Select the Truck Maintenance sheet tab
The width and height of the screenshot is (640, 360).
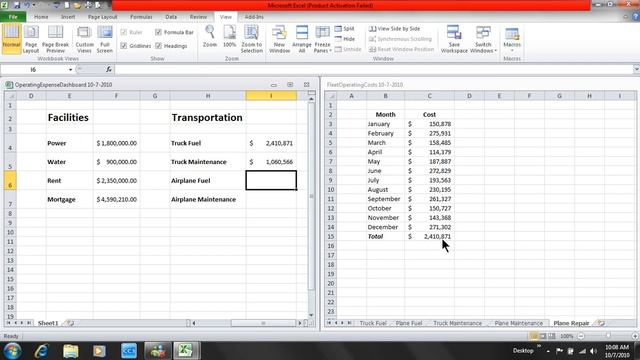(x=457, y=323)
